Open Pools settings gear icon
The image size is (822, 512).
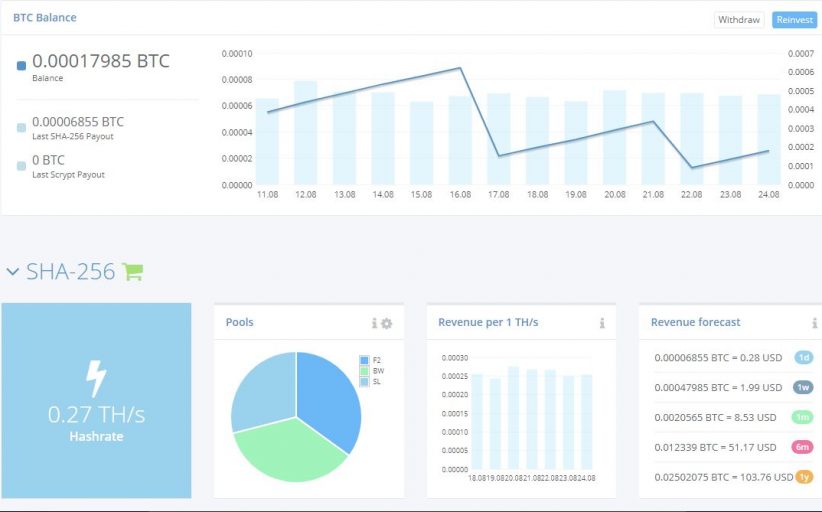(x=387, y=323)
